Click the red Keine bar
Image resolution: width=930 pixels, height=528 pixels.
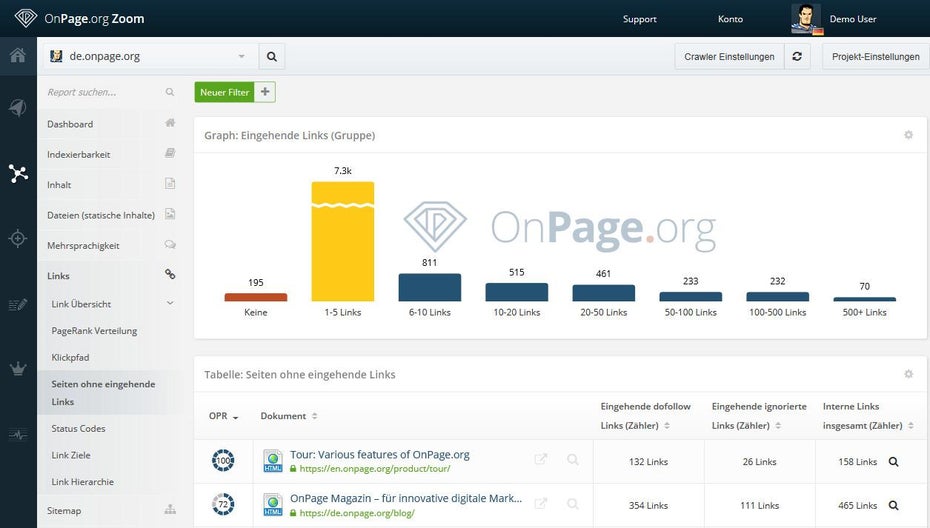[256, 297]
